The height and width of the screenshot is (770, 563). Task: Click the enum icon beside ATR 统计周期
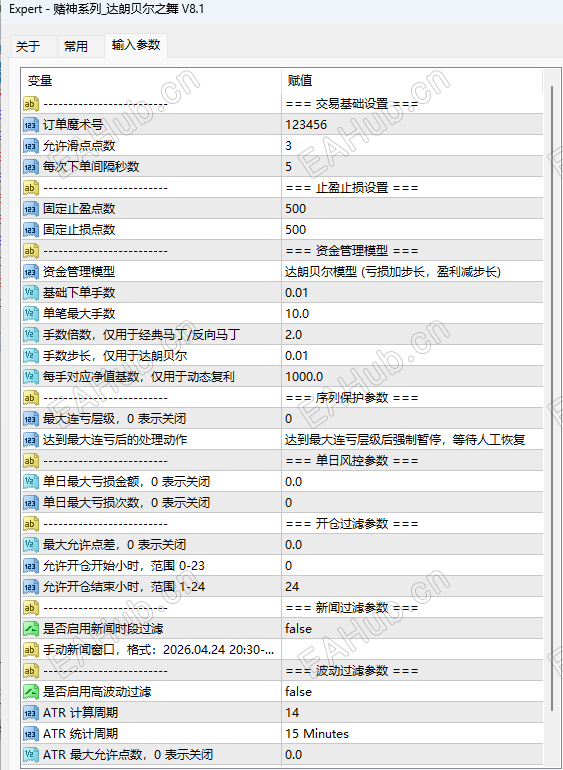coord(30,734)
